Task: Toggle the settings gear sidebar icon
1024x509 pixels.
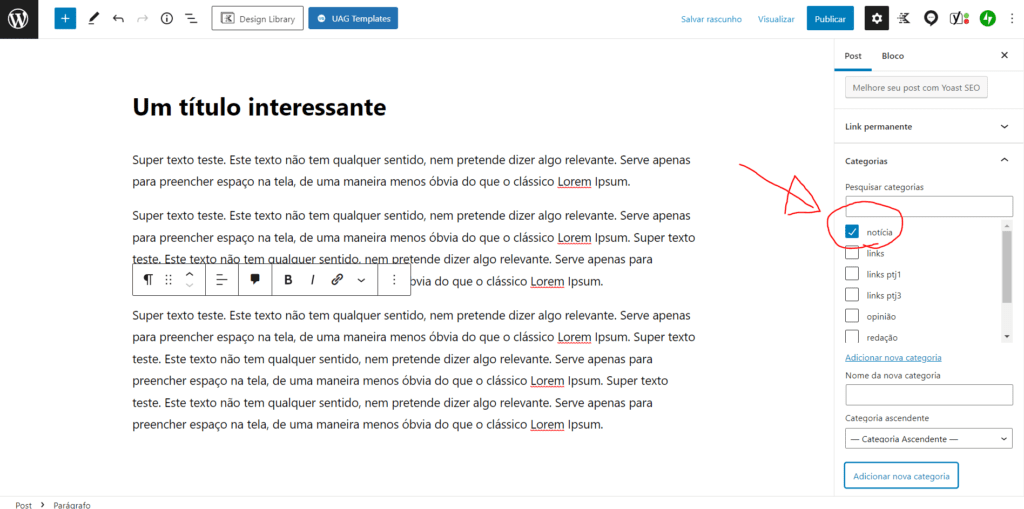Action: tap(876, 19)
